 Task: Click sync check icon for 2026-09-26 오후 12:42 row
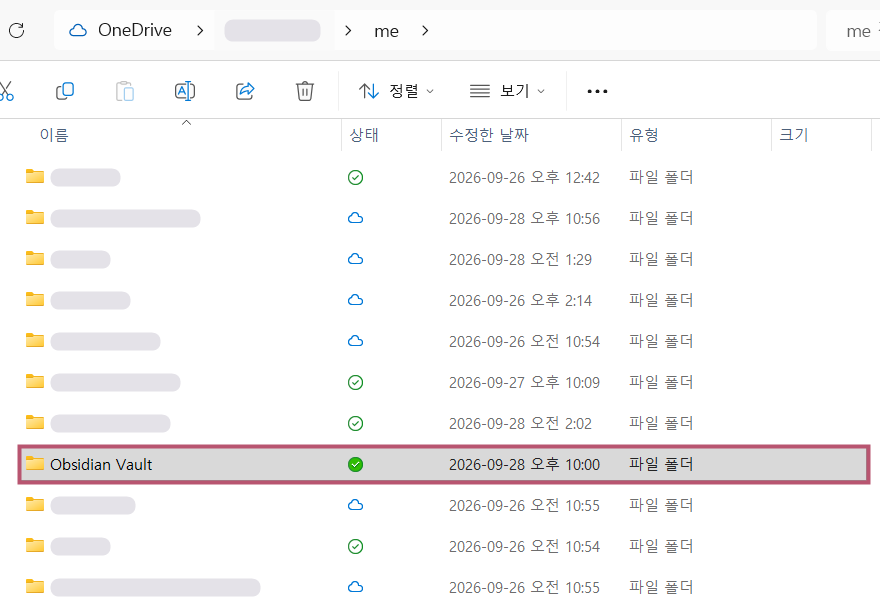(x=355, y=178)
